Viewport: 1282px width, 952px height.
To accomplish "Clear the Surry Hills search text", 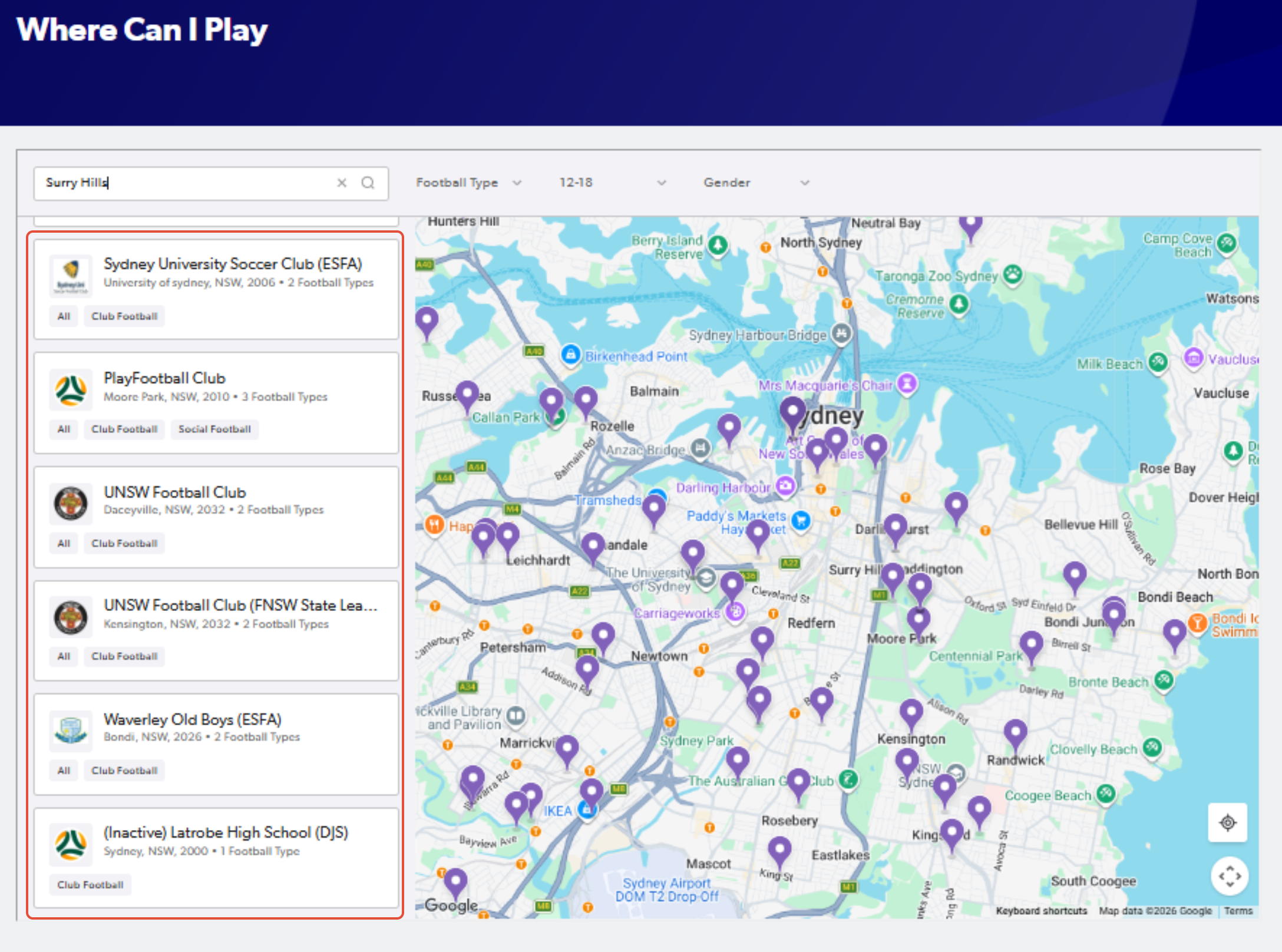I will click(x=342, y=183).
